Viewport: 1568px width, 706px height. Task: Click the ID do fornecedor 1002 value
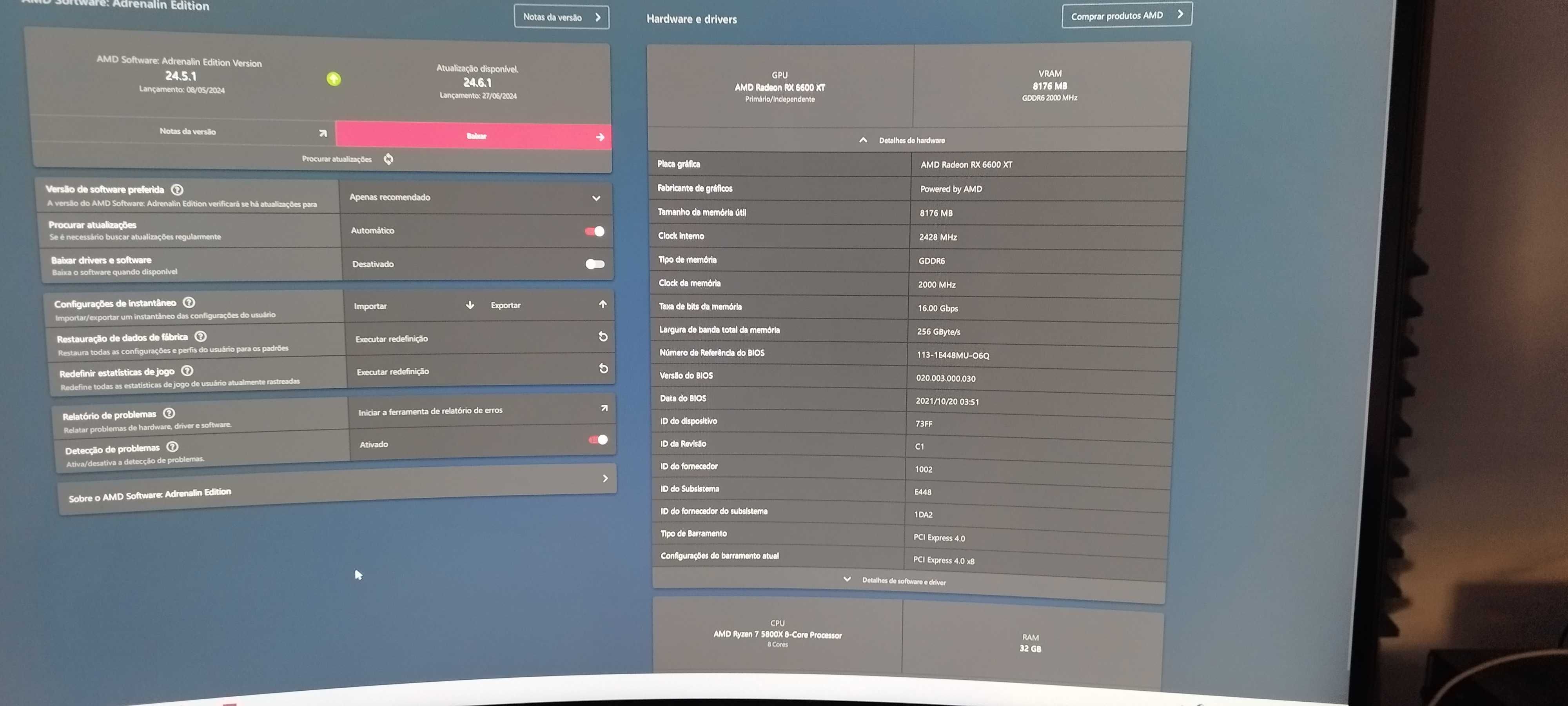(924, 469)
